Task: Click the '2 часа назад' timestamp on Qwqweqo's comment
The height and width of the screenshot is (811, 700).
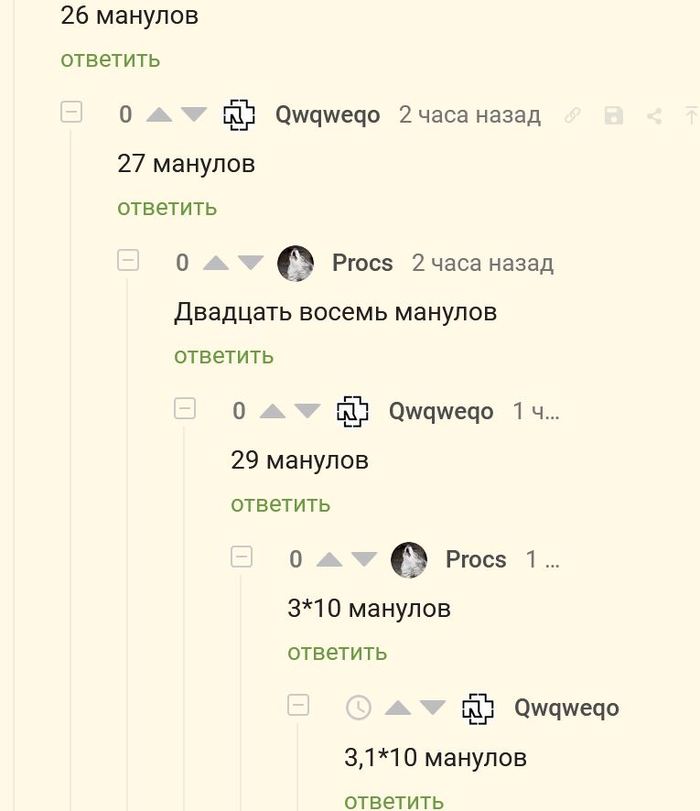Action: pos(471,114)
